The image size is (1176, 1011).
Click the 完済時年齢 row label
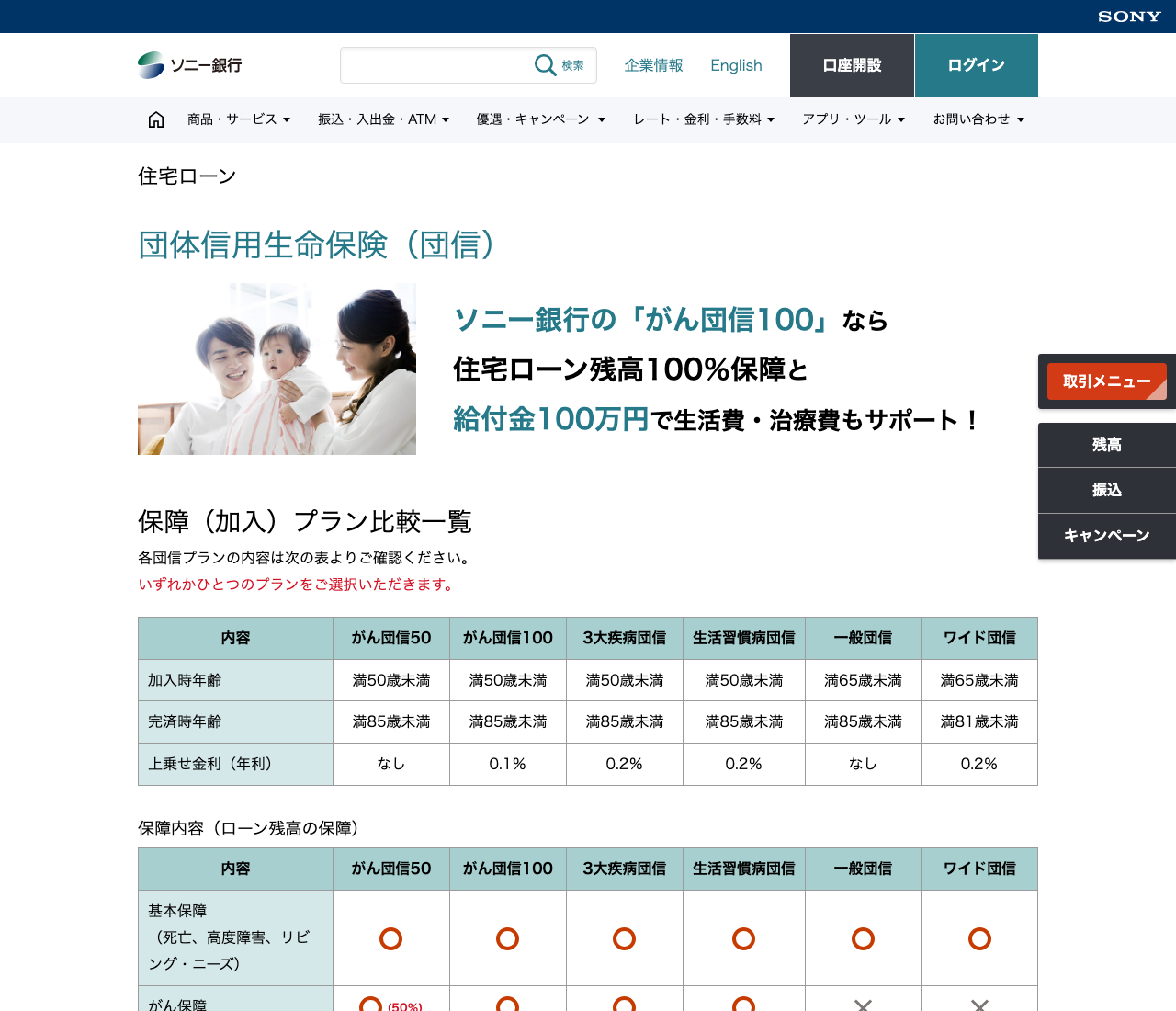pos(235,722)
